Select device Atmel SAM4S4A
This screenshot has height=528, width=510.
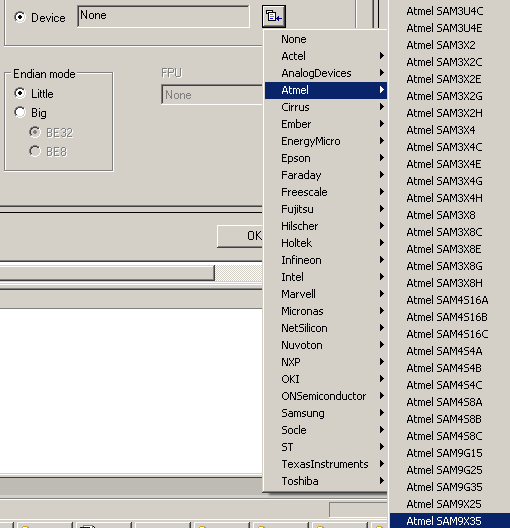pyautogui.click(x=450, y=351)
